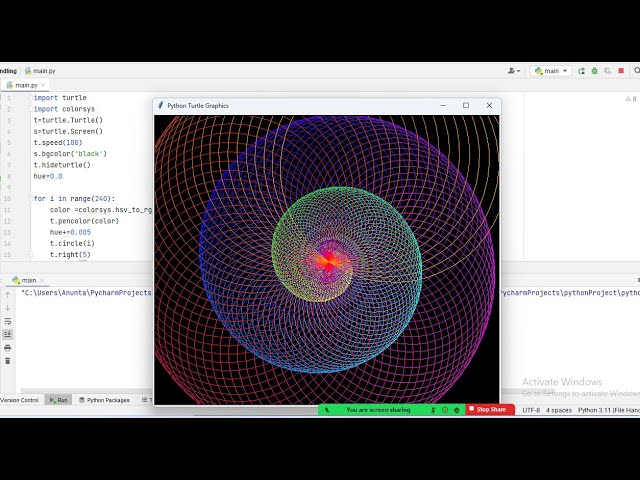Image resolution: width=640 pixels, height=480 pixels.
Task: Click line 'import turtle' in the editor
Action: 60,98
